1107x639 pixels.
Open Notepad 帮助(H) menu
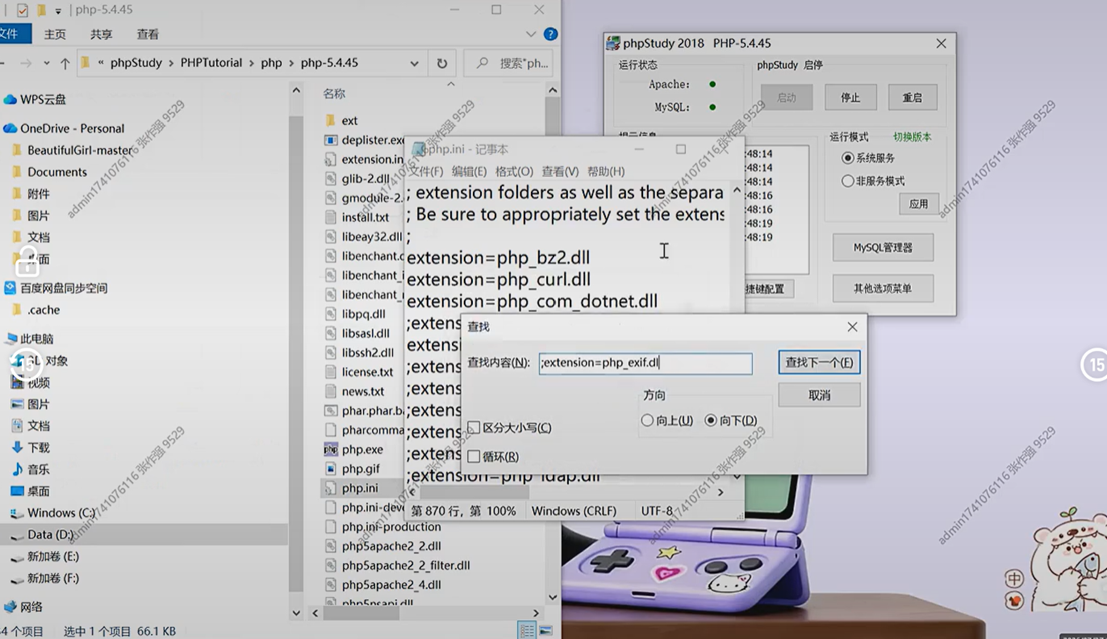point(606,171)
